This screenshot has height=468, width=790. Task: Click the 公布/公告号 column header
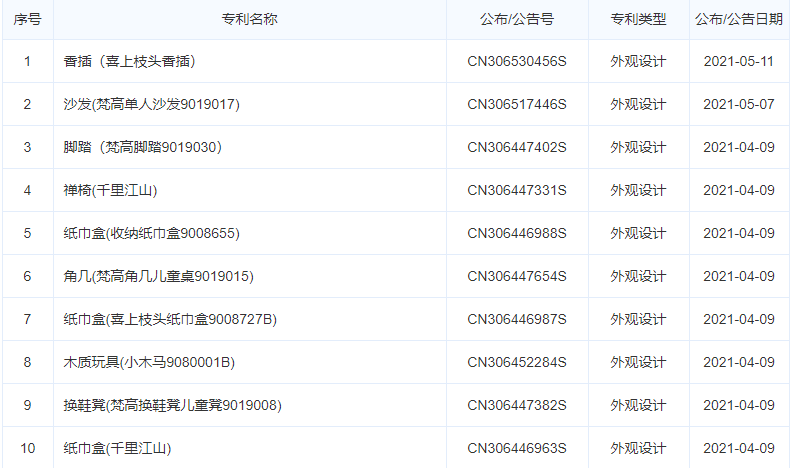[x=517, y=19]
